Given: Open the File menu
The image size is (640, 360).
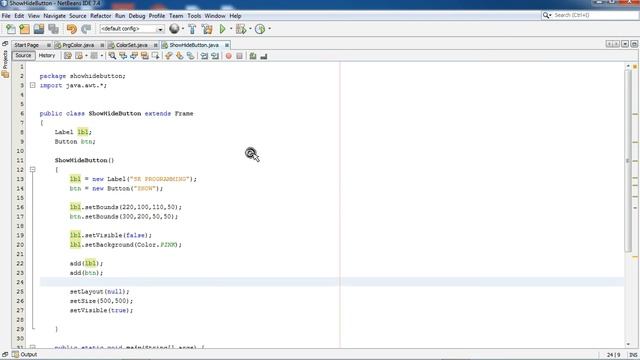Looking at the screenshot, I should pos(6,16).
